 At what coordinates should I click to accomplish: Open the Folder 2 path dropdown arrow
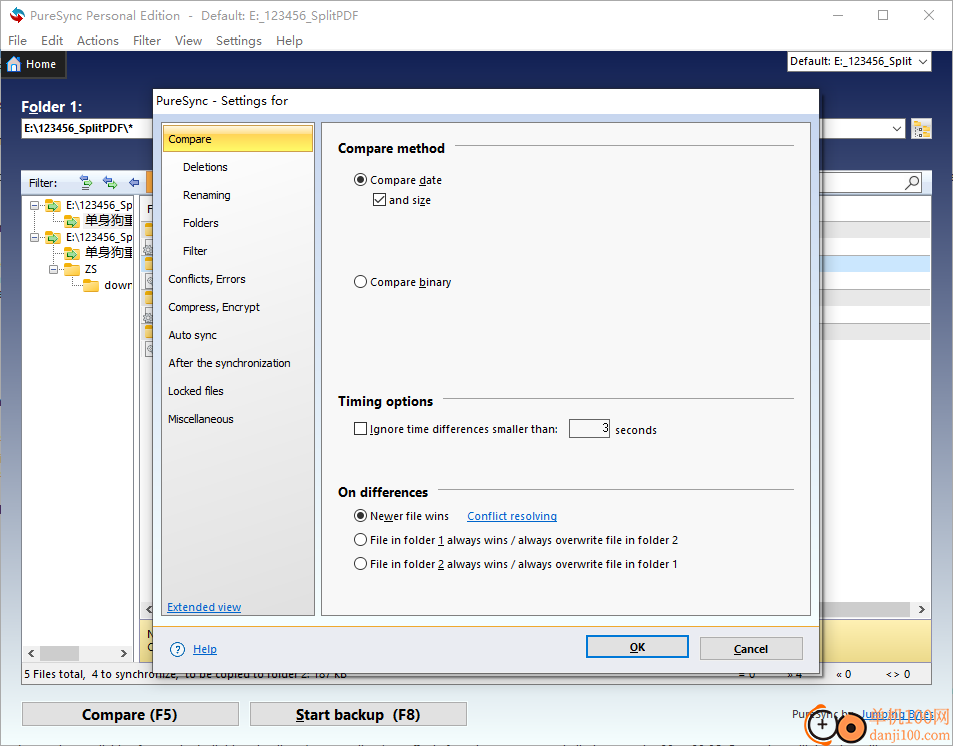coord(896,129)
